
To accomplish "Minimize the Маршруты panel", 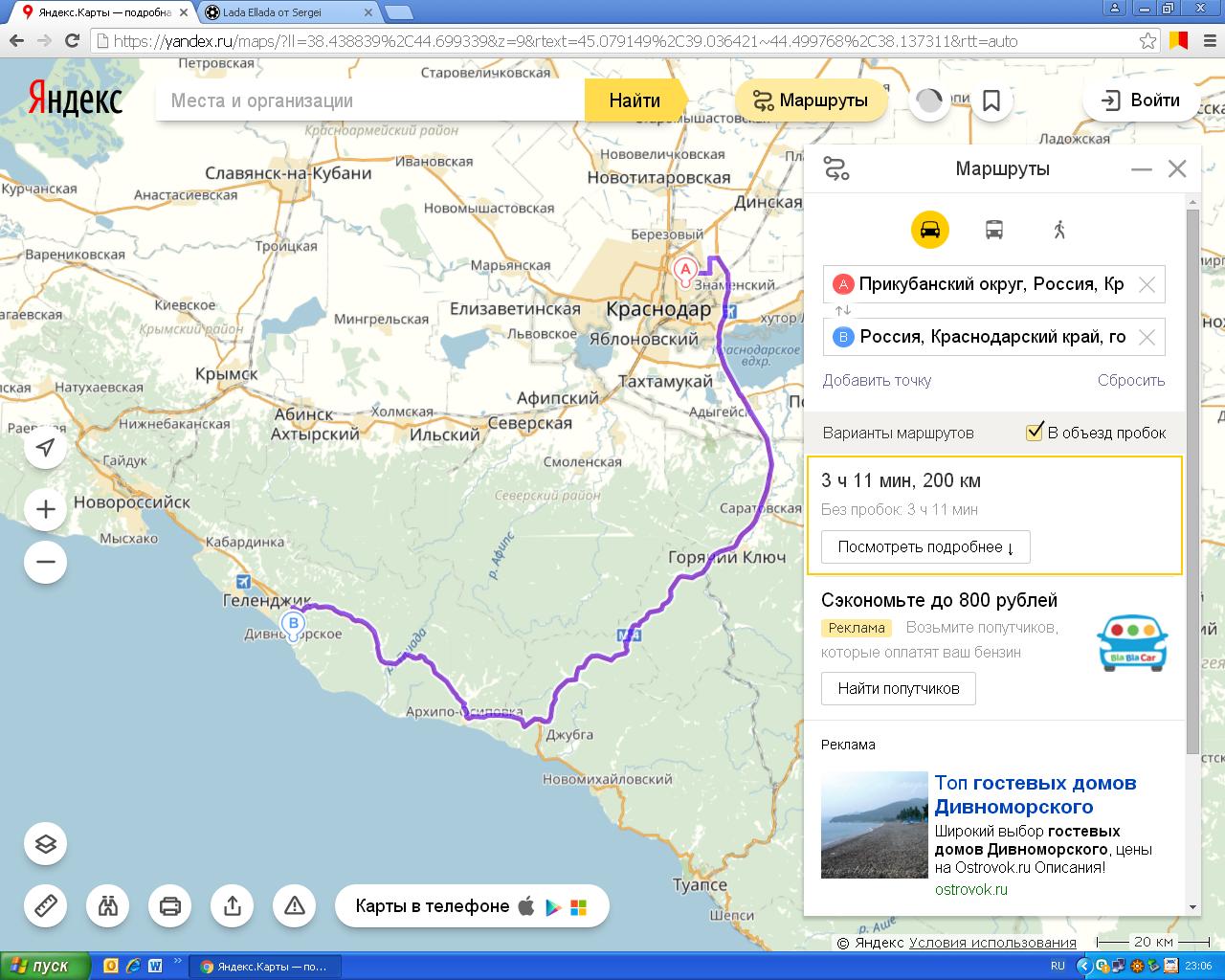I will [1142, 169].
